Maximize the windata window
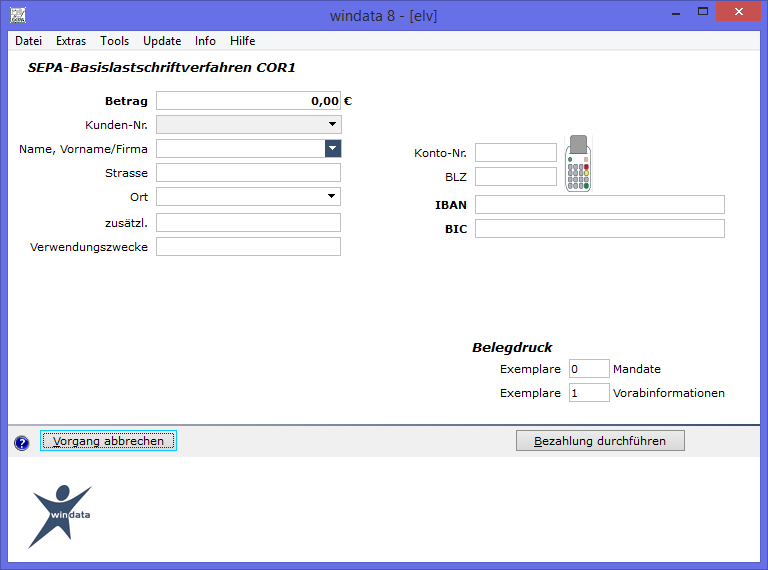 [703, 12]
